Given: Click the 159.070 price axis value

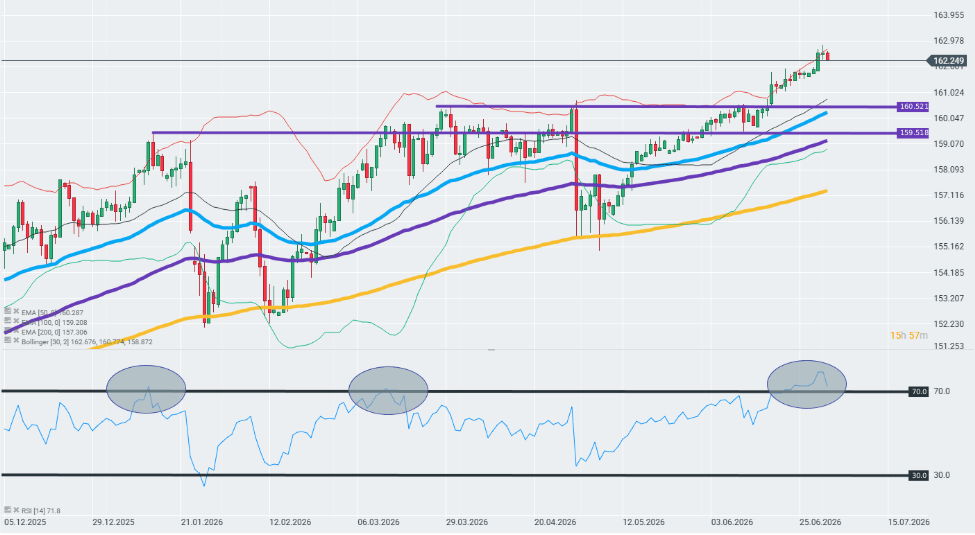Looking at the screenshot, I should [x=949, y=144].
